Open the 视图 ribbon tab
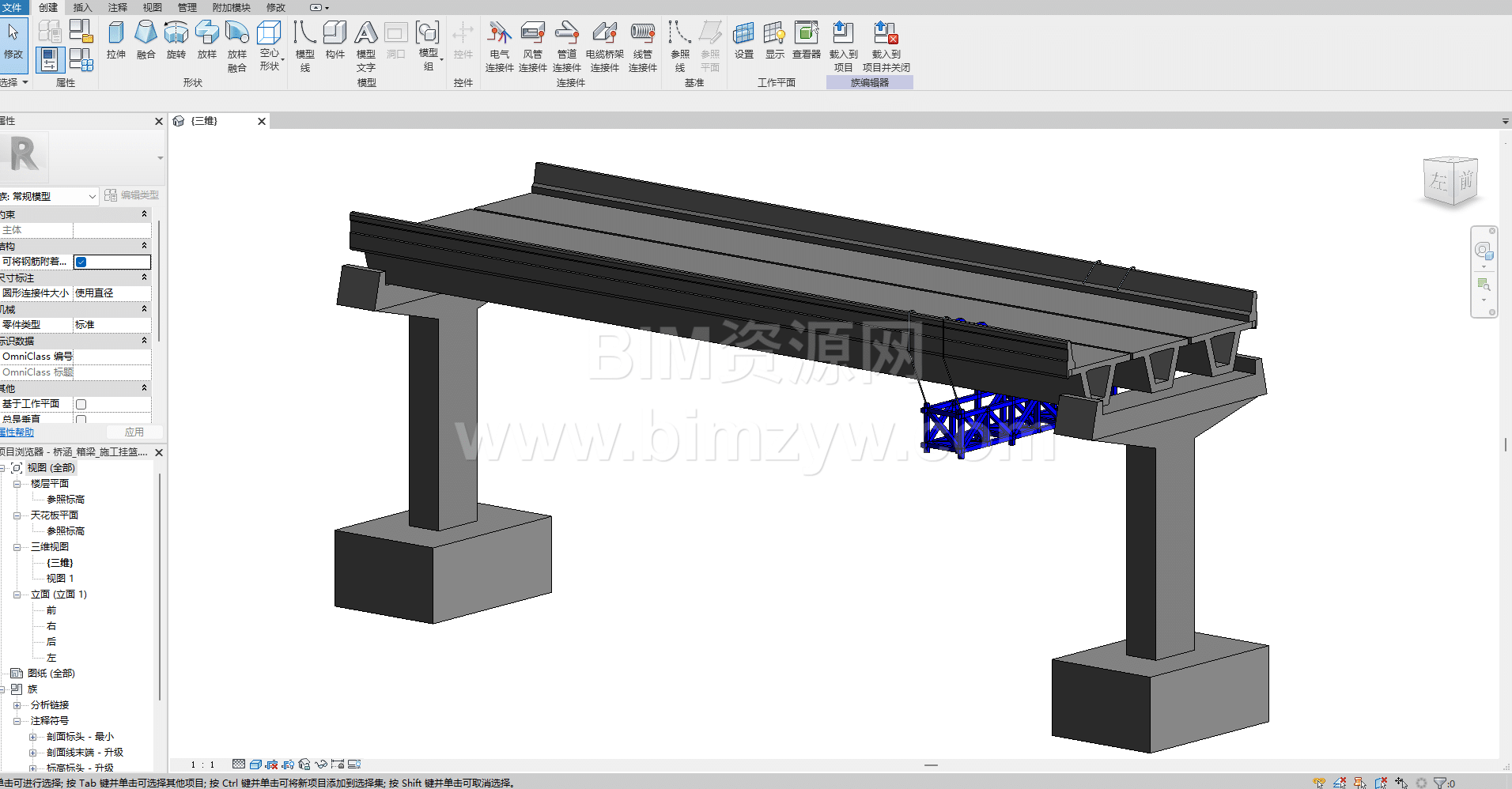The height and width of the screenshot is (789, 1512). [152, 7]
